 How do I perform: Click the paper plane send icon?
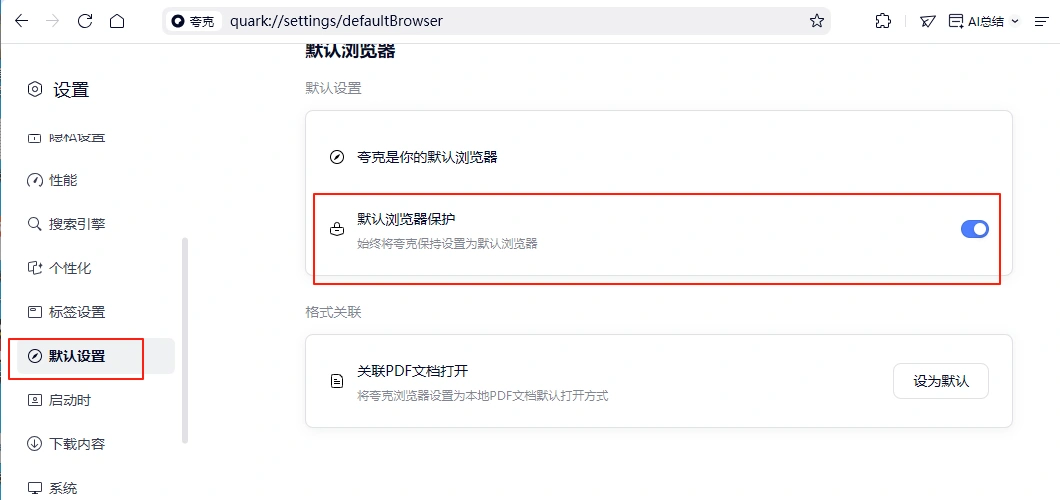[928, 21]
